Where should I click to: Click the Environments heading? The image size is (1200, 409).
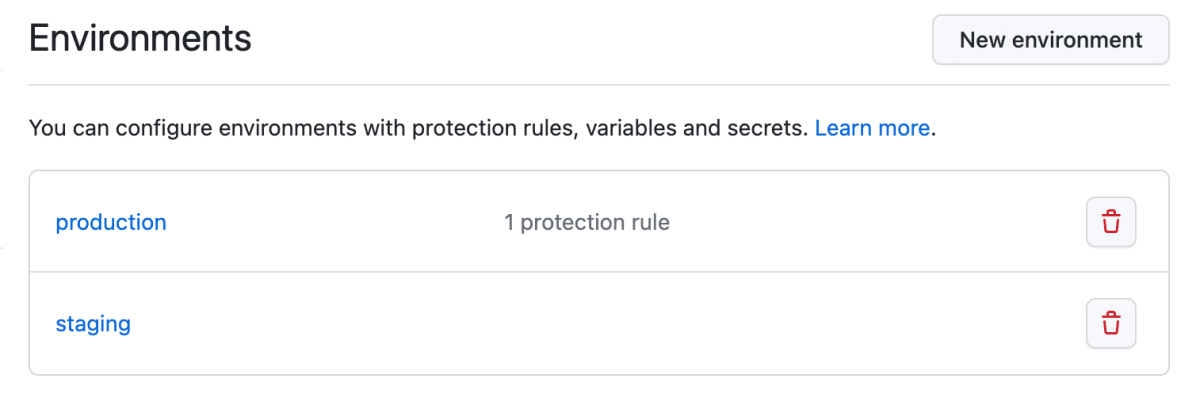point(140,40)
